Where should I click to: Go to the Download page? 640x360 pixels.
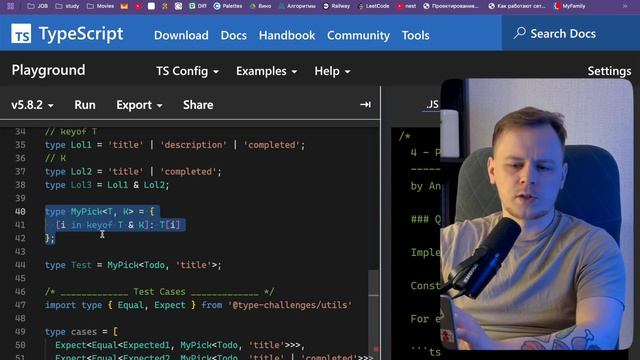click(x=181, y=36)
